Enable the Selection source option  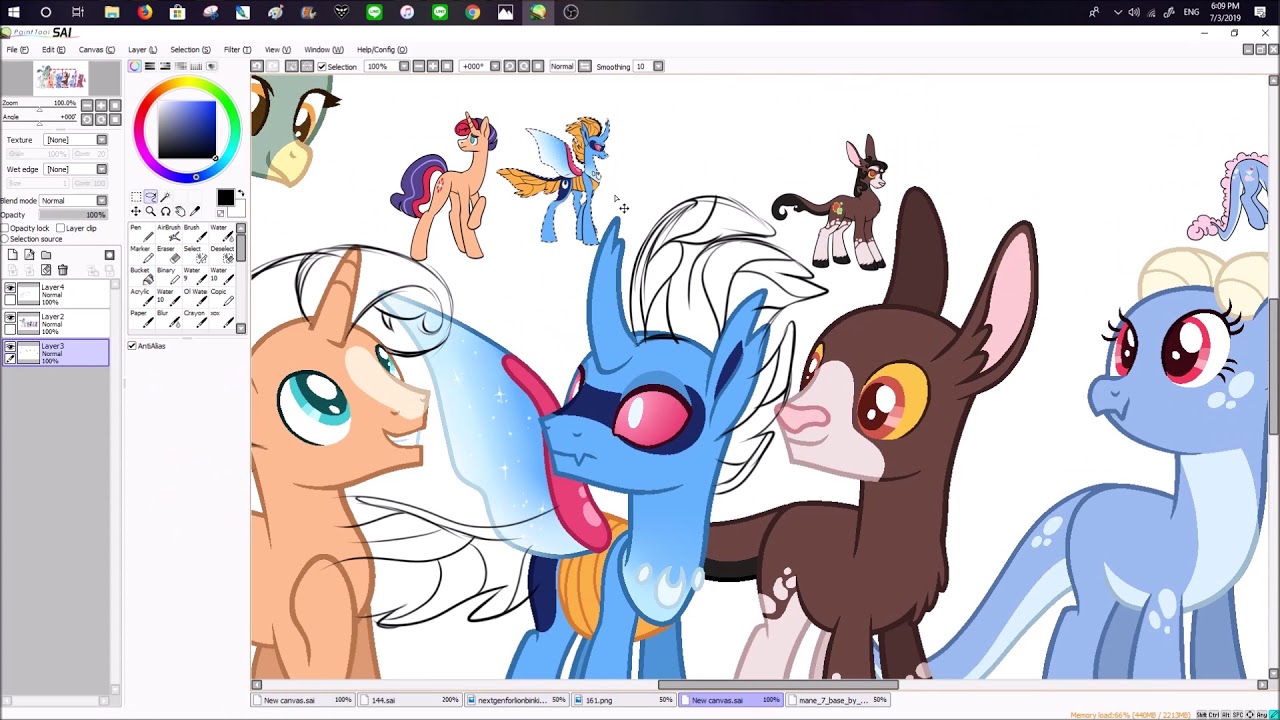(4, 239)
